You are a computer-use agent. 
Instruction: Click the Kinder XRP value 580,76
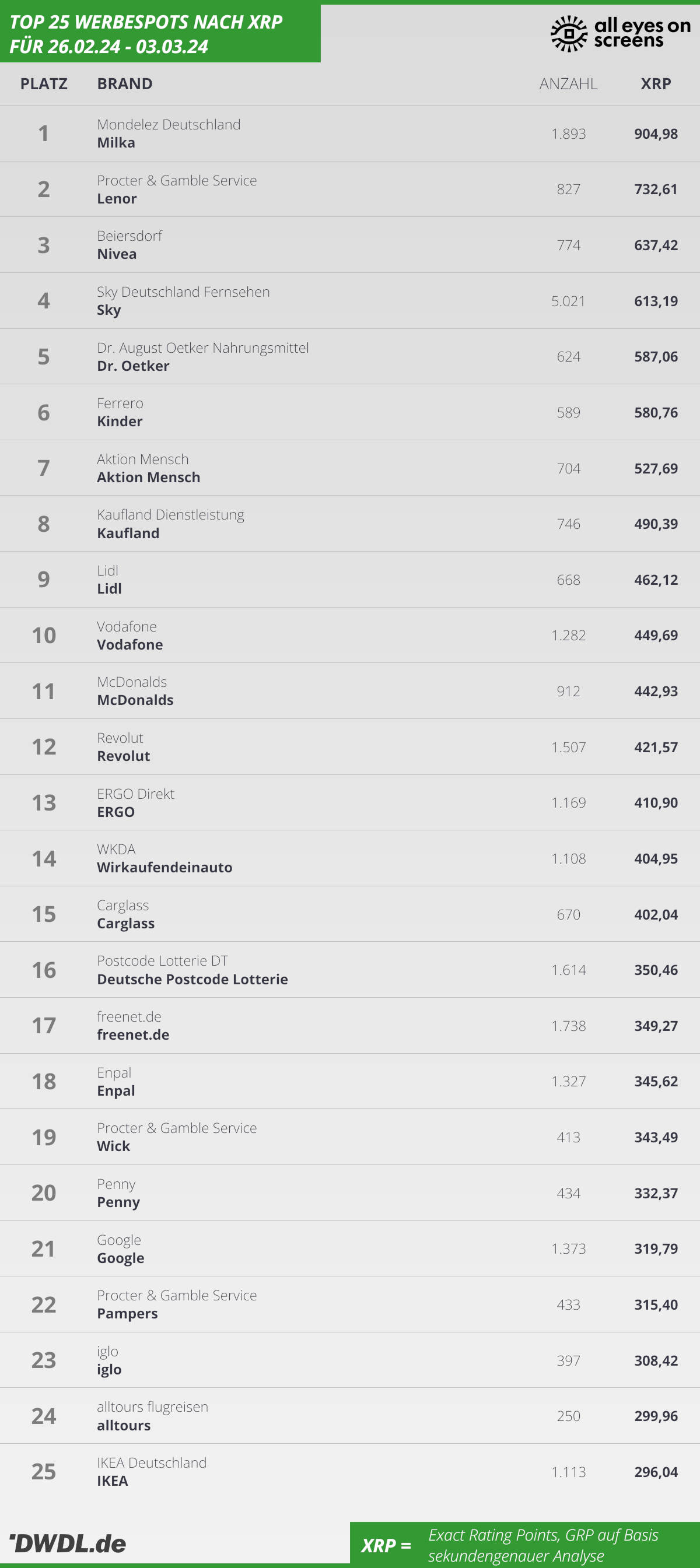click(656, 412)
